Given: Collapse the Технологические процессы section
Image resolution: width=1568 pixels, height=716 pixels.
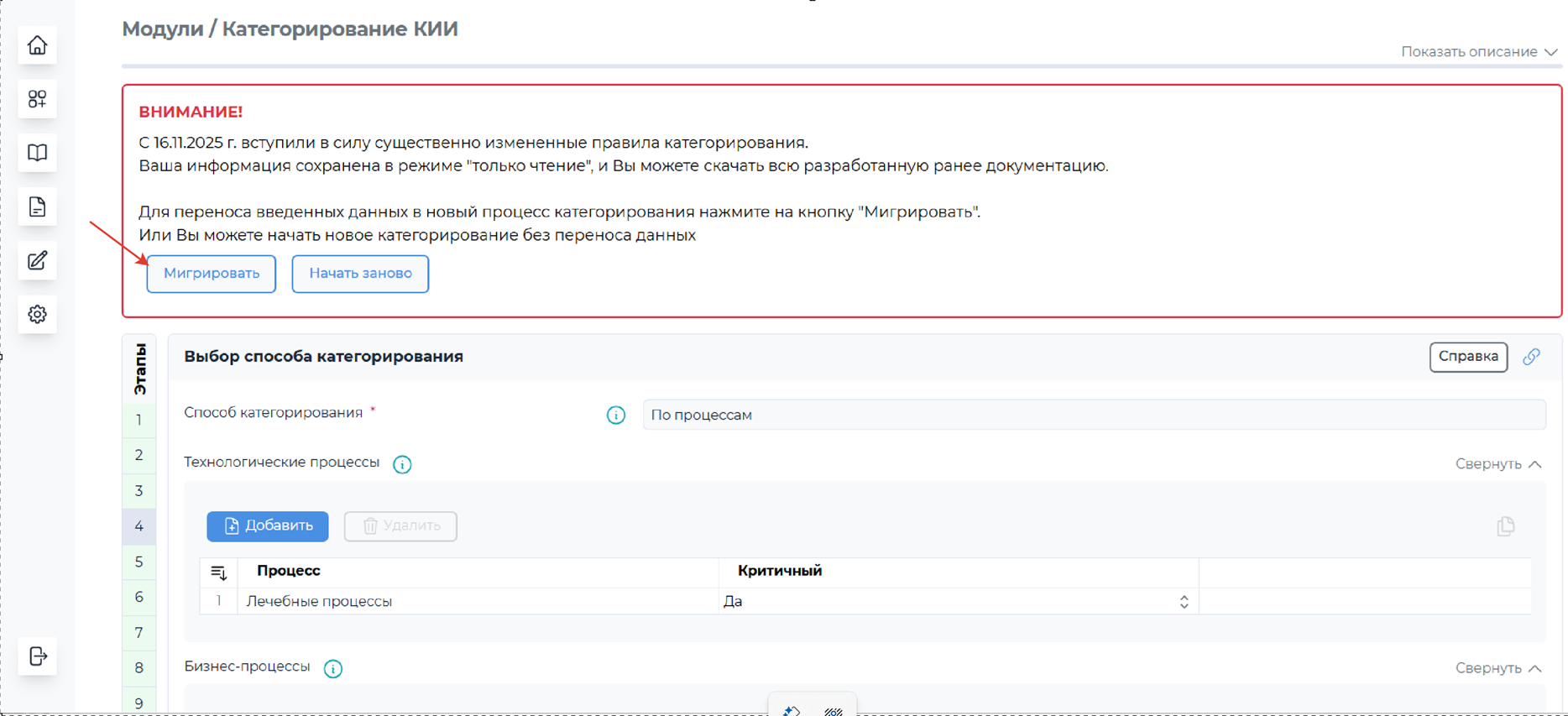Looking at the screenshot, I should 1497,464.
